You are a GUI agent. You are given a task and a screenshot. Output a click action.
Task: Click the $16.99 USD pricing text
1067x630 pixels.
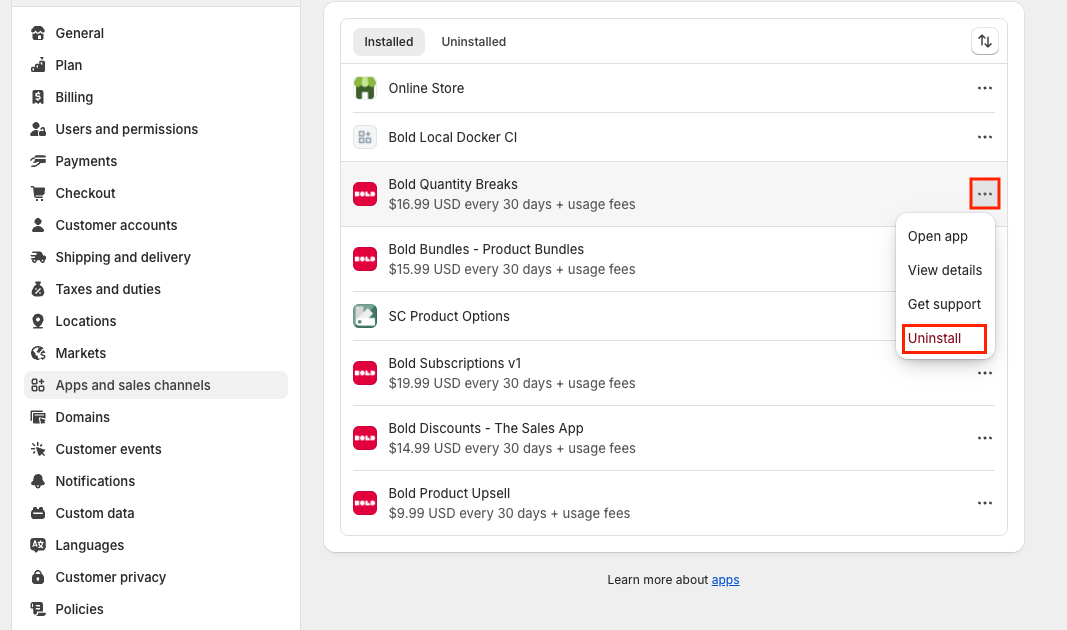(512, 204)
